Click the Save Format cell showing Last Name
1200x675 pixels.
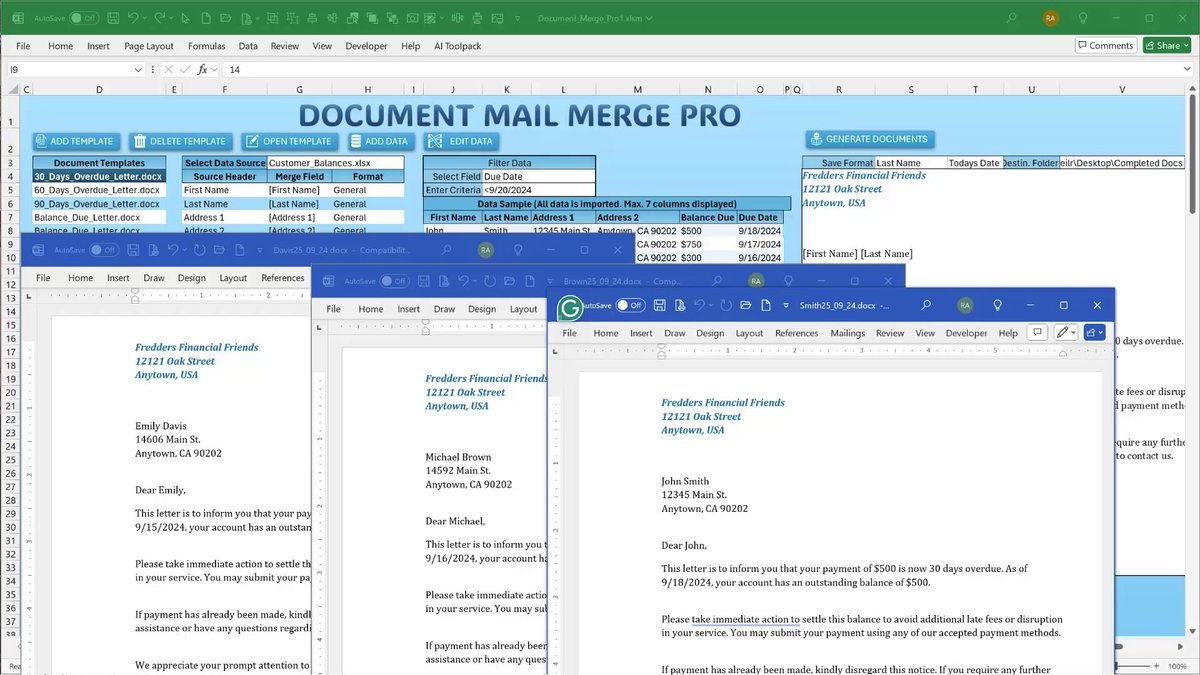[x=910, y=163]
